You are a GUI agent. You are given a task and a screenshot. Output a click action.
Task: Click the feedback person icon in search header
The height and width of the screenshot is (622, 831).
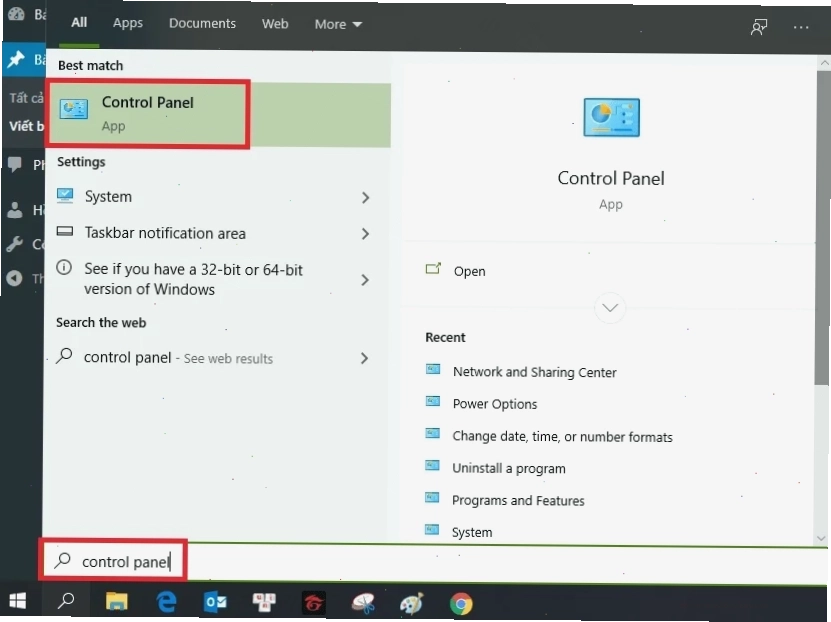(758, 26)
